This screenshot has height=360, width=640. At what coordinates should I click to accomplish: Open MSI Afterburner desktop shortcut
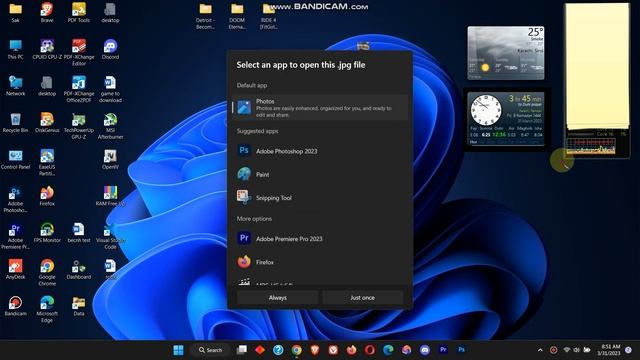(x=110, y=126)
